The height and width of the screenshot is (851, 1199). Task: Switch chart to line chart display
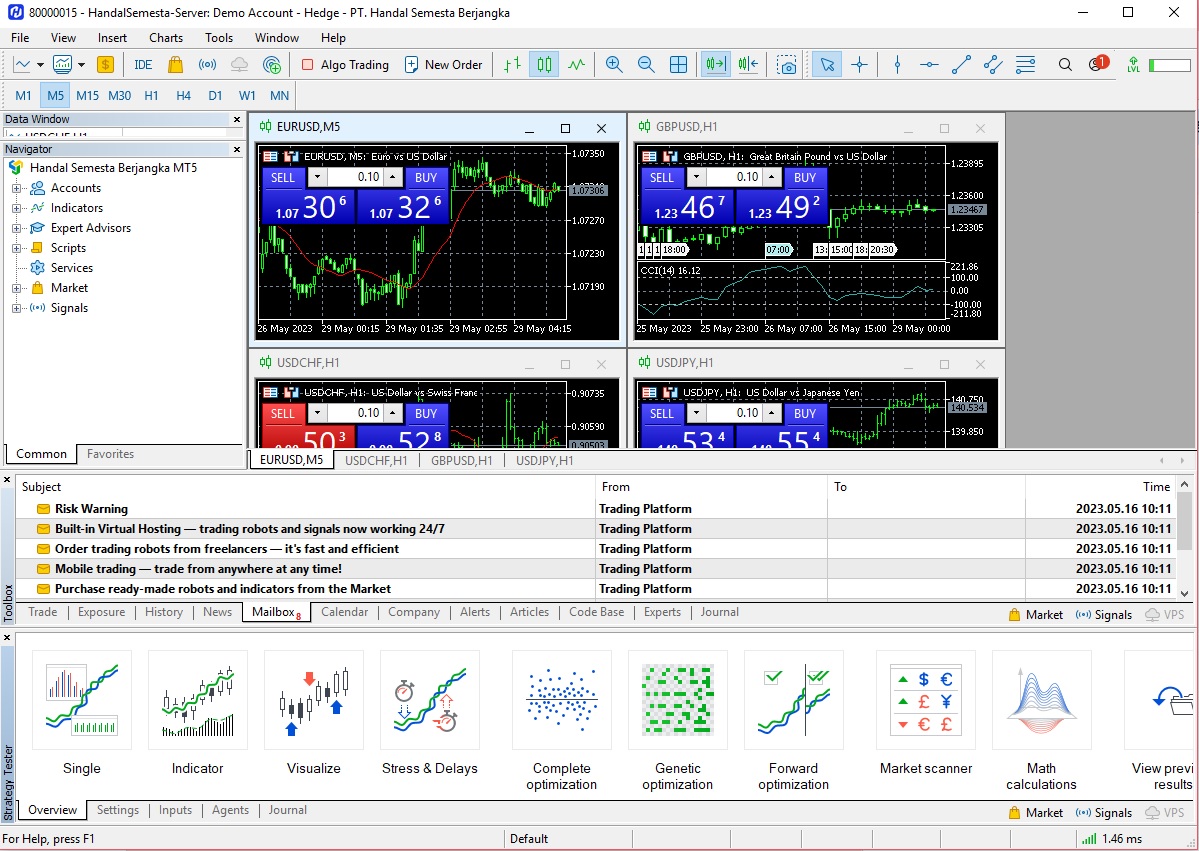(x=577, y=65)
